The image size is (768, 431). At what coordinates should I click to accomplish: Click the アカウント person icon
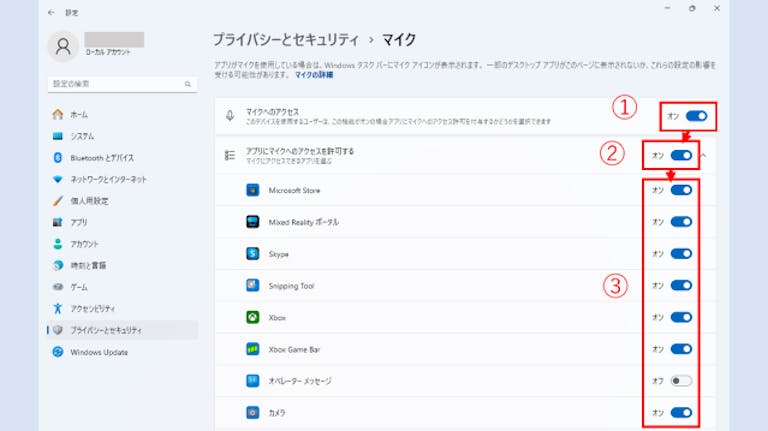tap(58, 244)
